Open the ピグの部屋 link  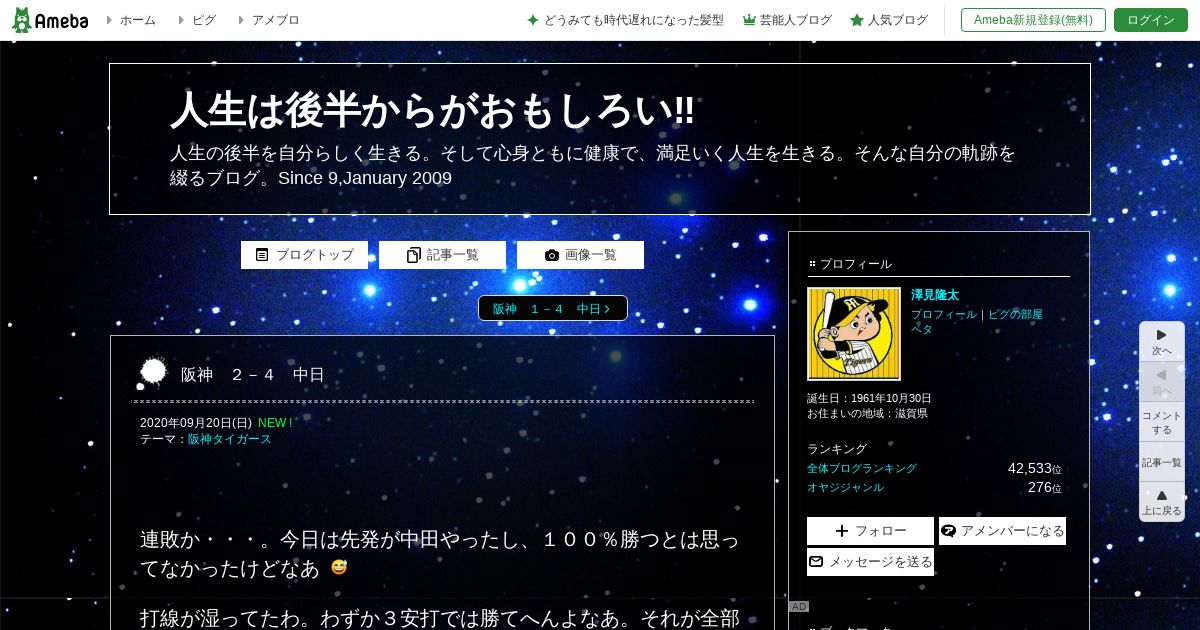coord(1015,314)
